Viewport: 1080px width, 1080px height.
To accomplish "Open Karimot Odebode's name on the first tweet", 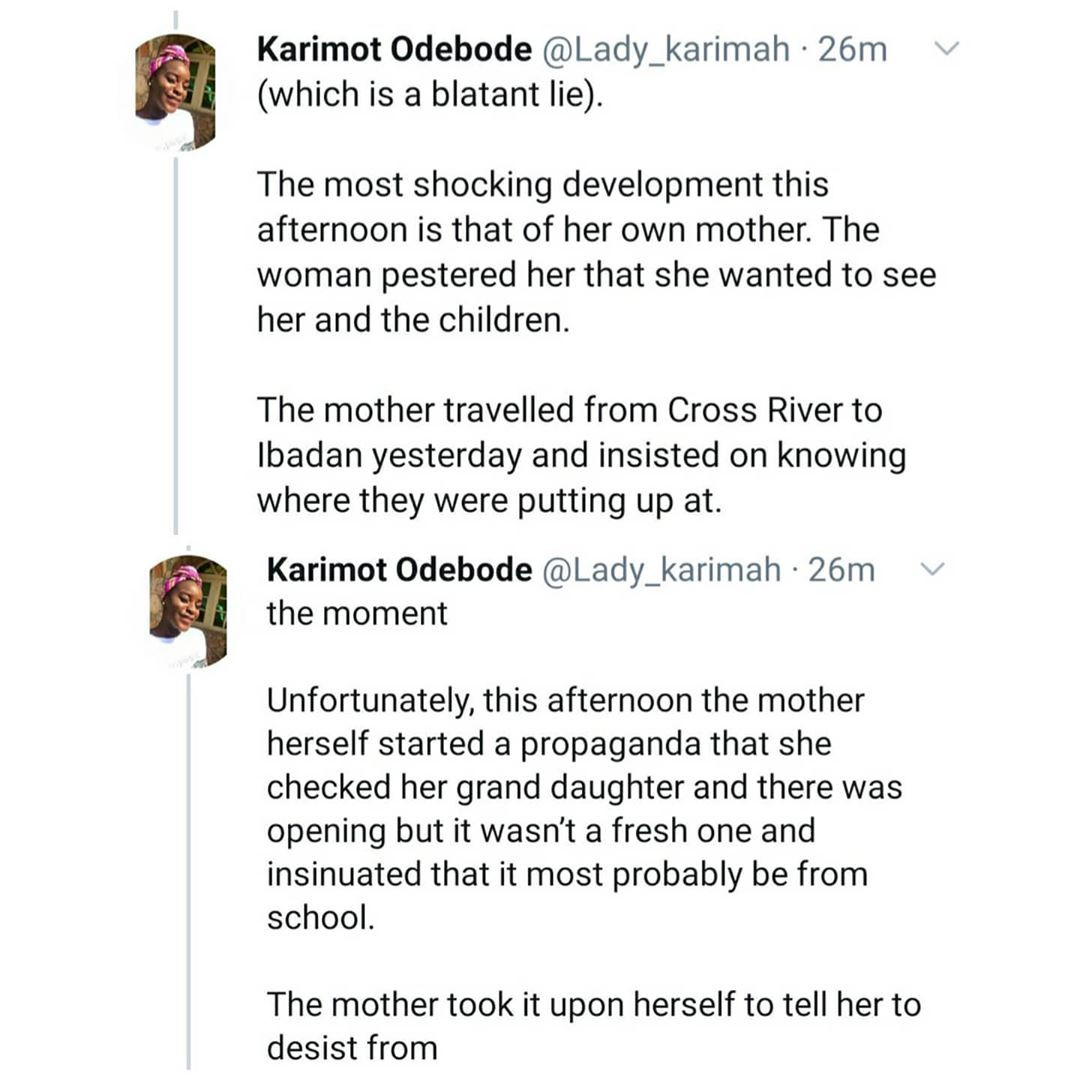I will pyautogui.click(x=394, y=49).
